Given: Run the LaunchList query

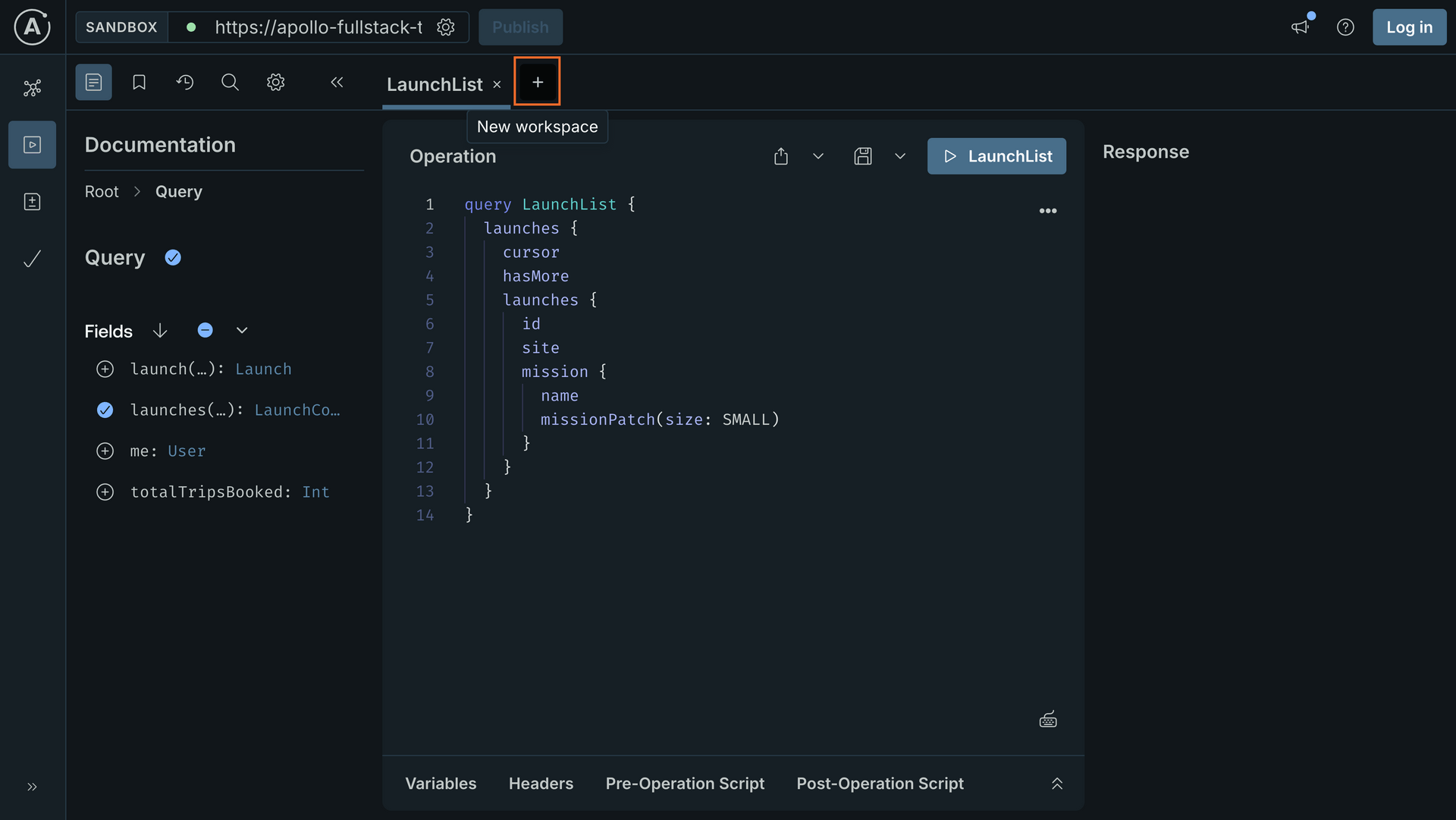Looking at the screenshot, I should pyautogui.click(x=996, y=156).
